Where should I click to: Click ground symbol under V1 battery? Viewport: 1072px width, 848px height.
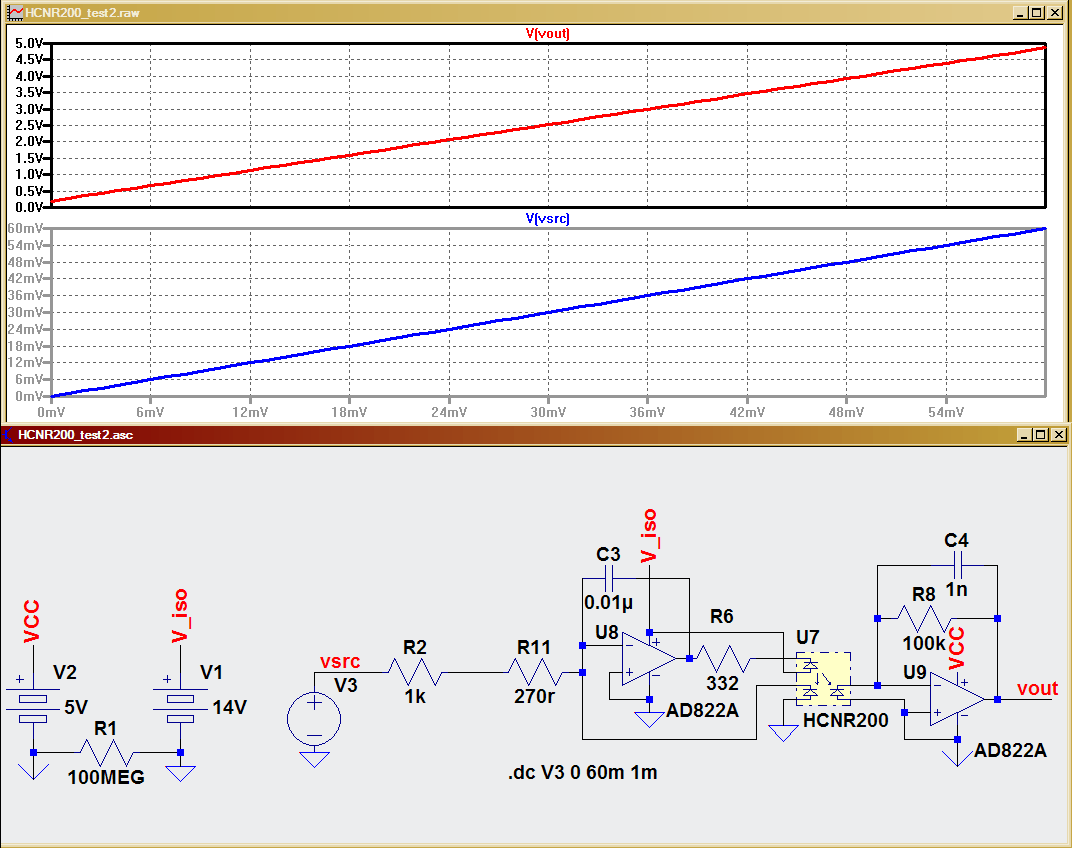pos(180,773)
